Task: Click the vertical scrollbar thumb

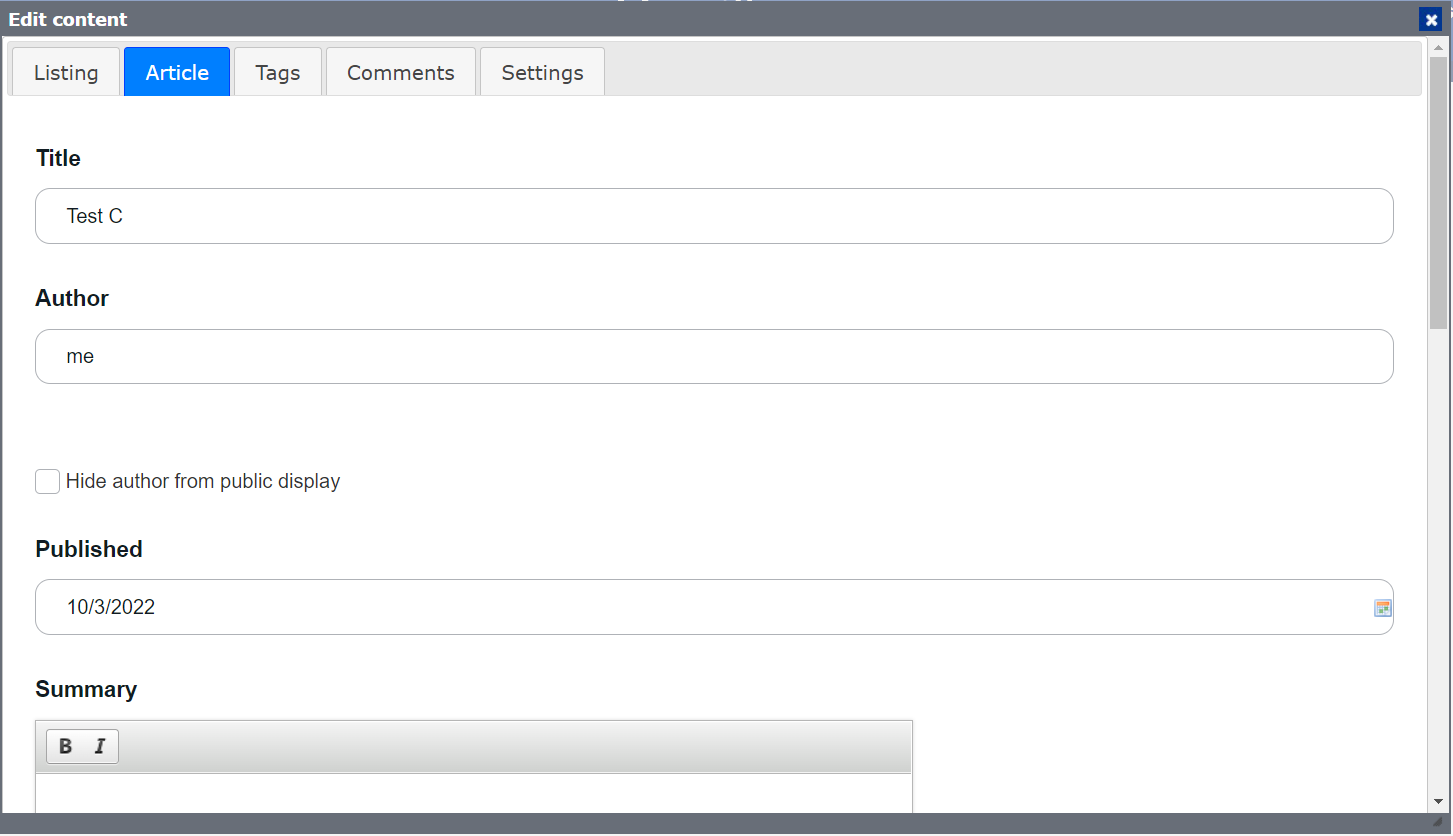Action: point(1439,193)
